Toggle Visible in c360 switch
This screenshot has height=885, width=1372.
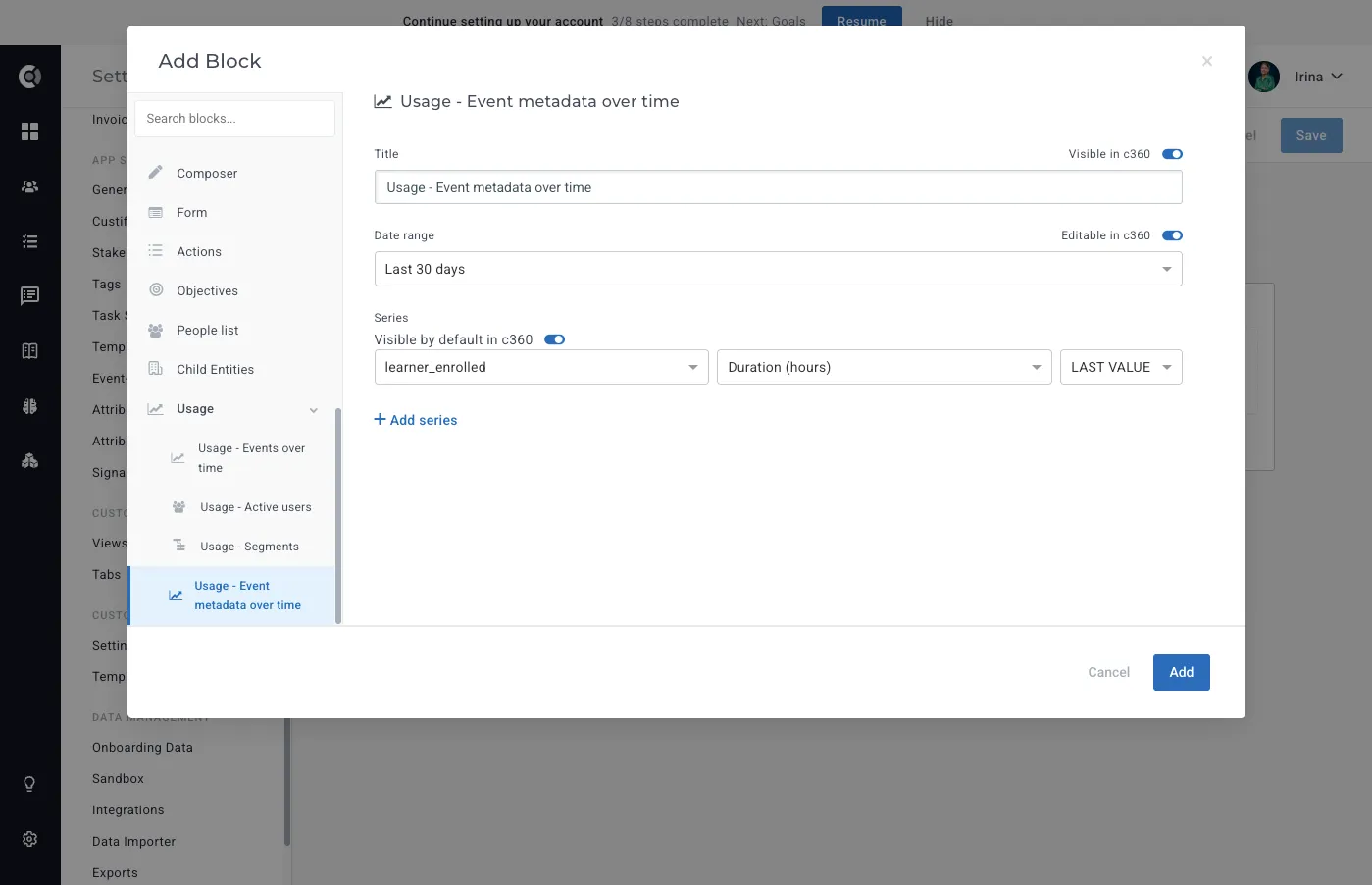click(1172, 154)
